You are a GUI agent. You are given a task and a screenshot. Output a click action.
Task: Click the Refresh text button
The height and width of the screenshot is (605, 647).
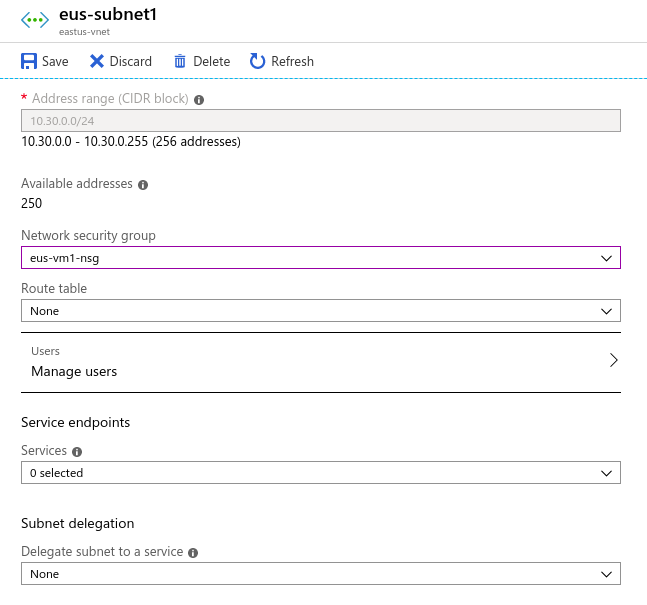click(293, 61)
